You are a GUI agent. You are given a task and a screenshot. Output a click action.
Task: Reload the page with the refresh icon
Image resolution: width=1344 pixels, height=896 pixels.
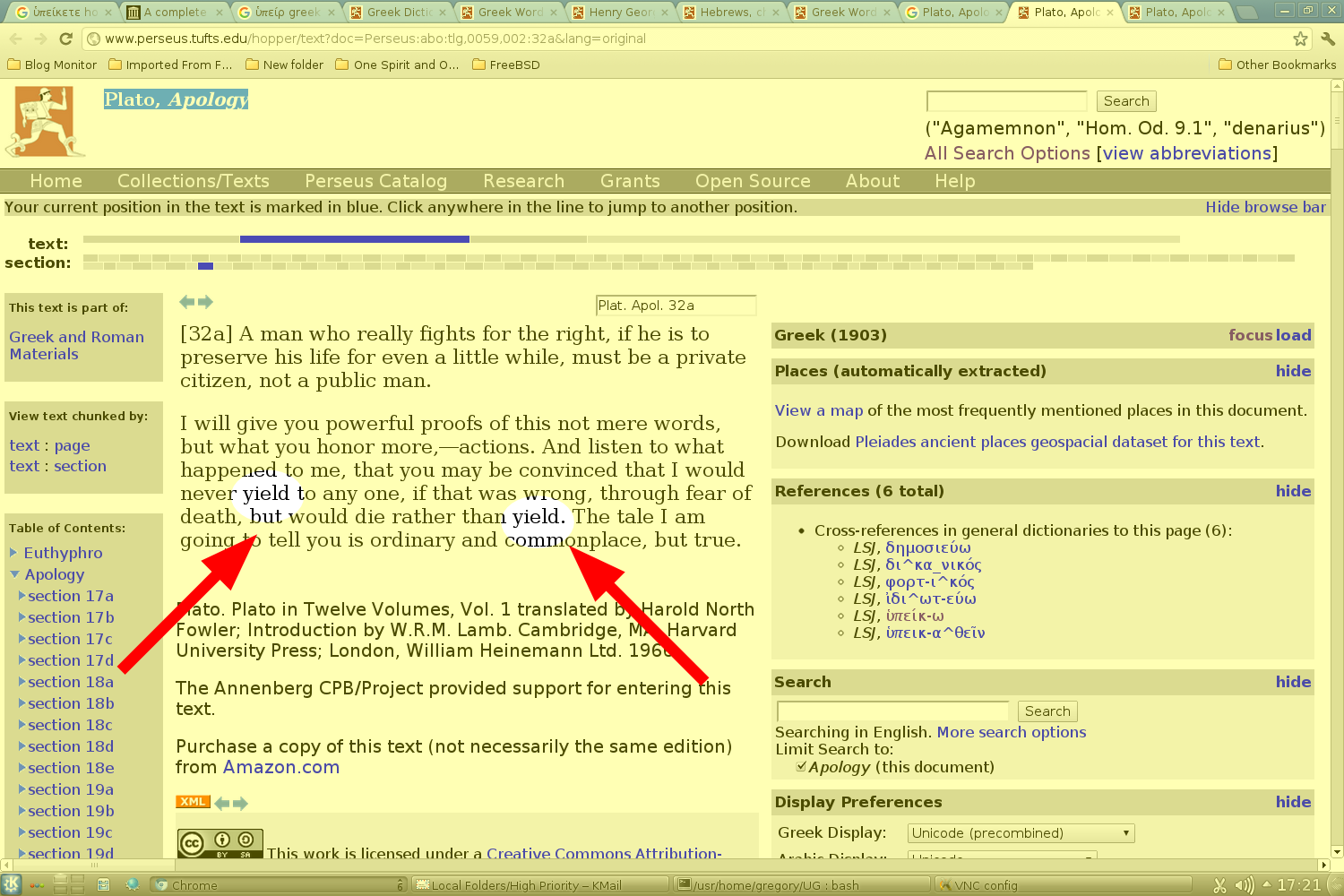[x=65, y=39]
